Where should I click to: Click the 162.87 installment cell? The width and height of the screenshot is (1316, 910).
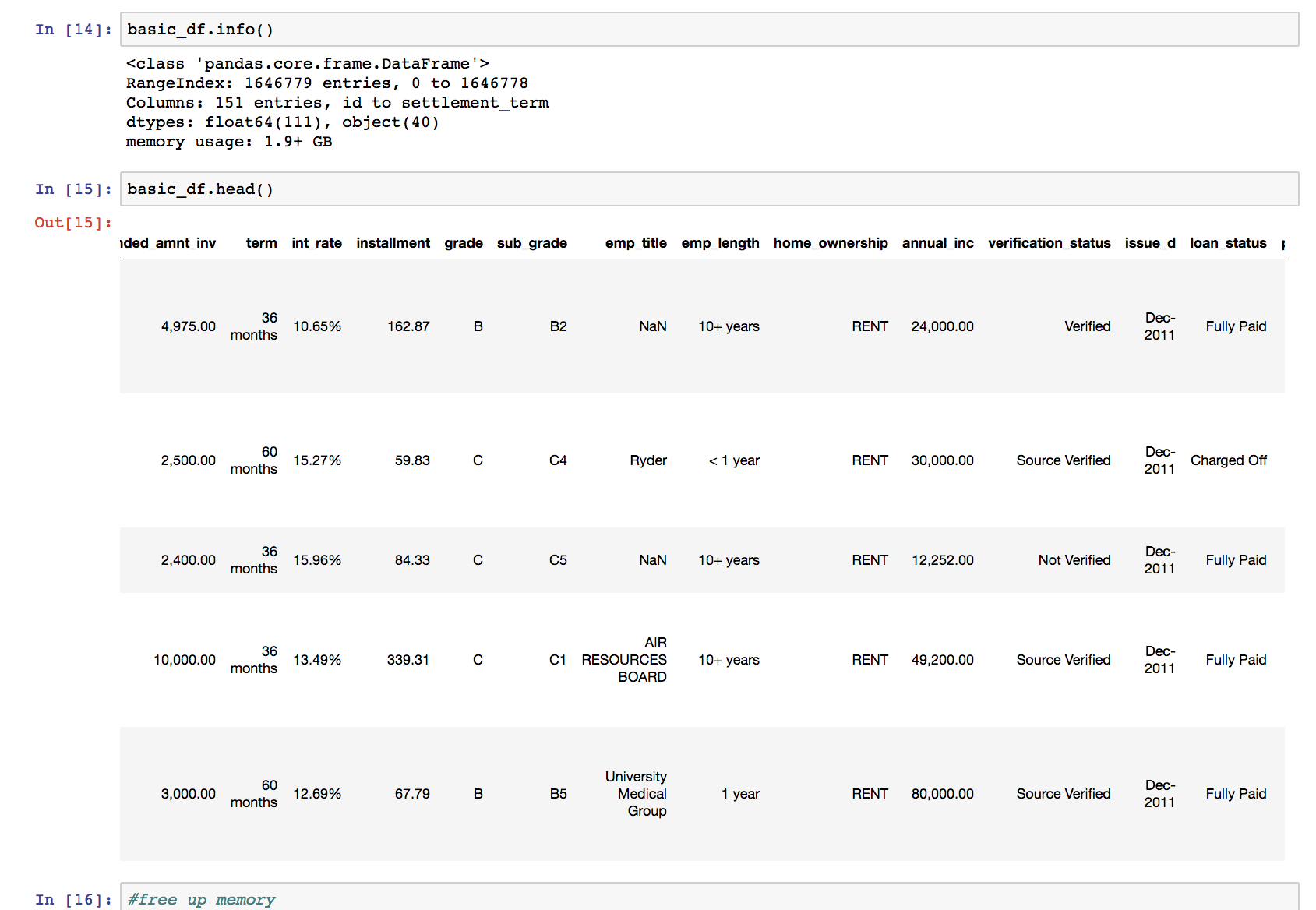click(x=408, y=326)
